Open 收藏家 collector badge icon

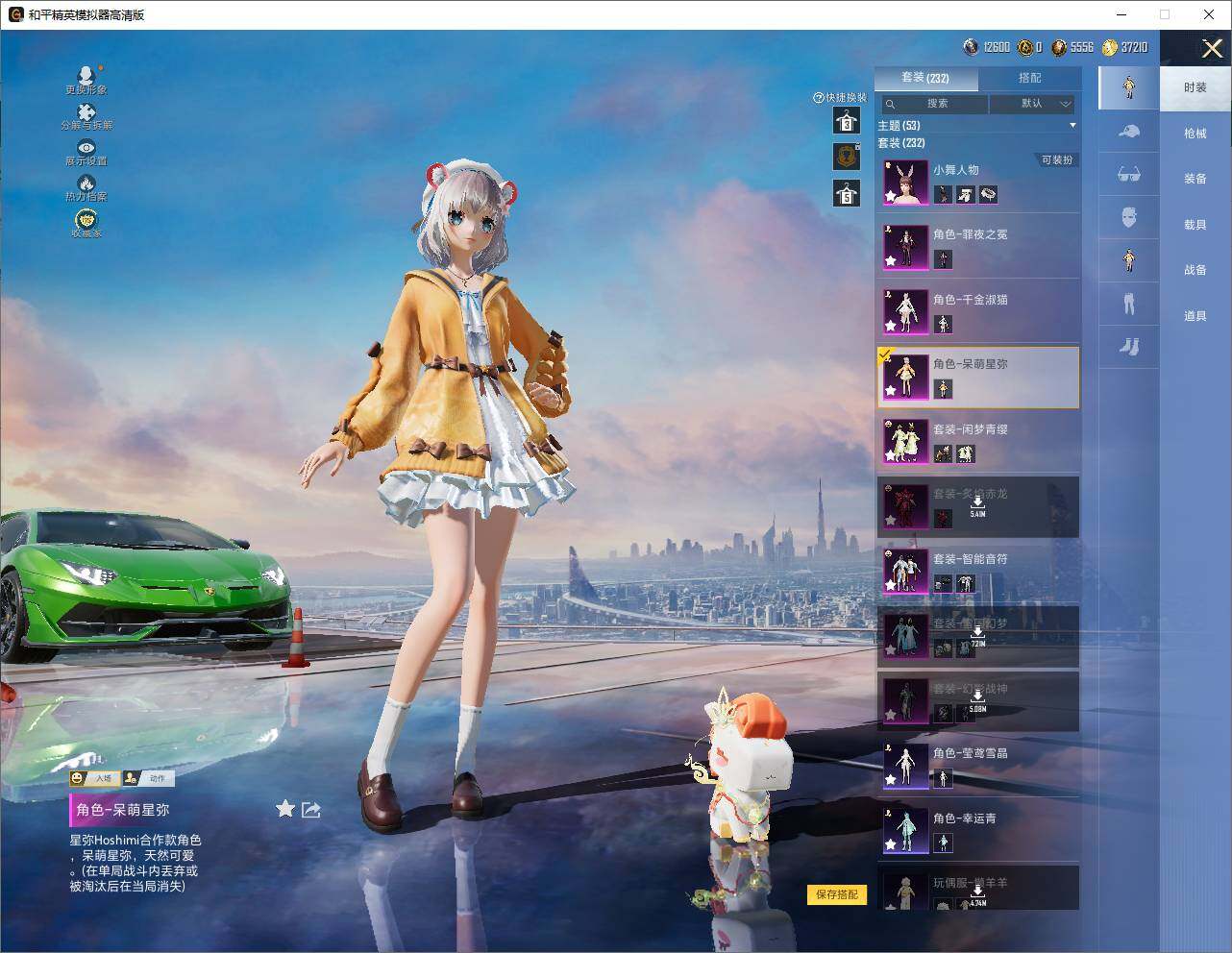[86, 220]
